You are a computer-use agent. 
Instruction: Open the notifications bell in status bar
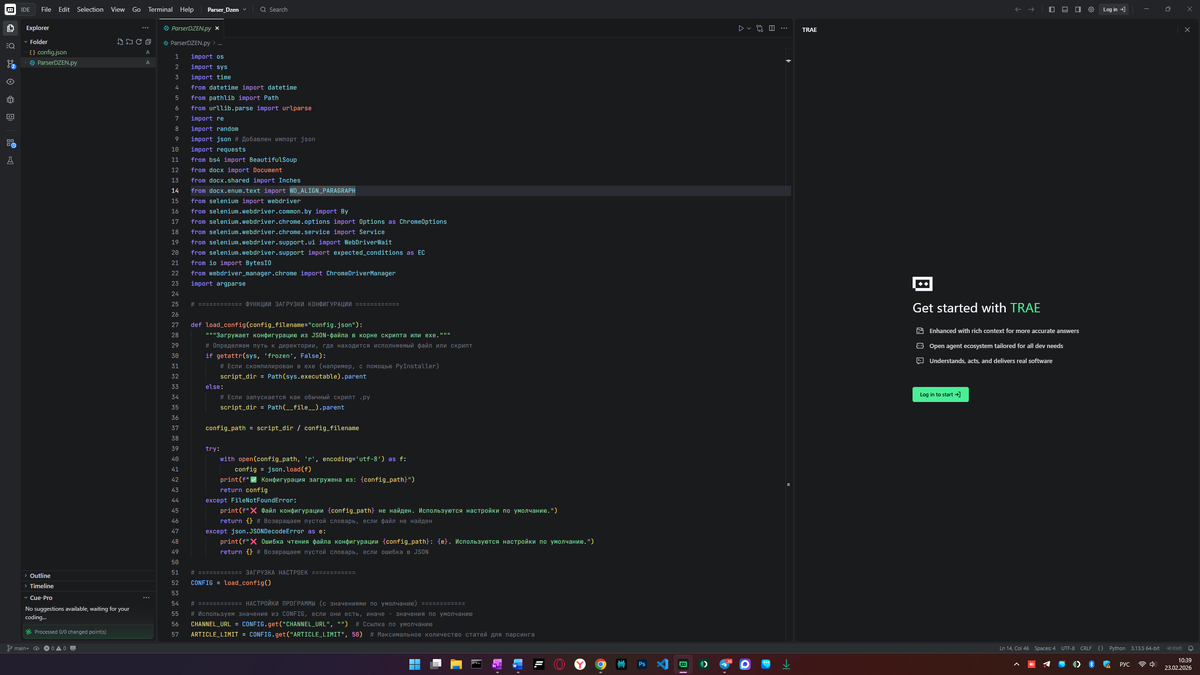coord(1190,648)
